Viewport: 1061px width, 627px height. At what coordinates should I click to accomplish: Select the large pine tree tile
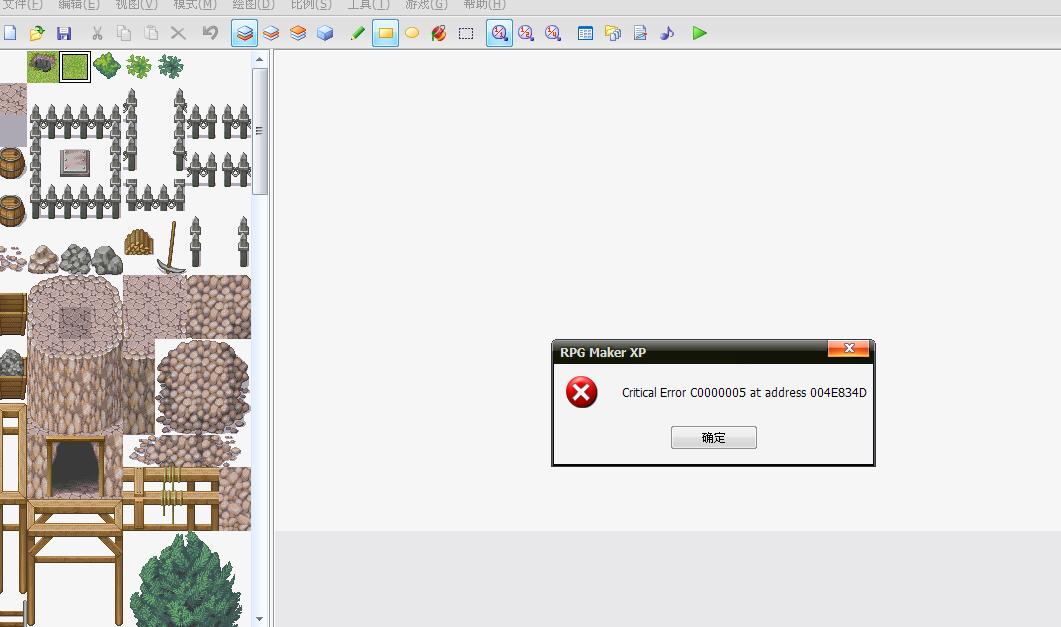[186, 580]
